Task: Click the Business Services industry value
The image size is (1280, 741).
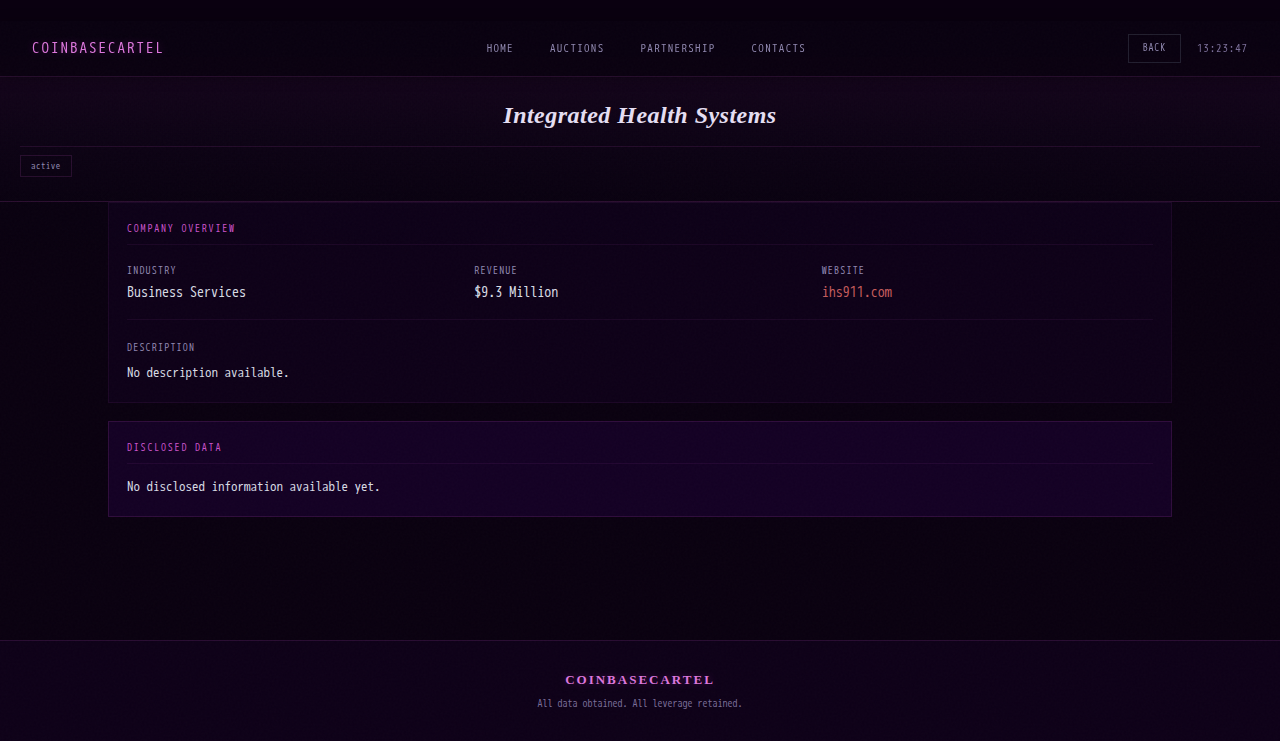Action: pos(186,292)
